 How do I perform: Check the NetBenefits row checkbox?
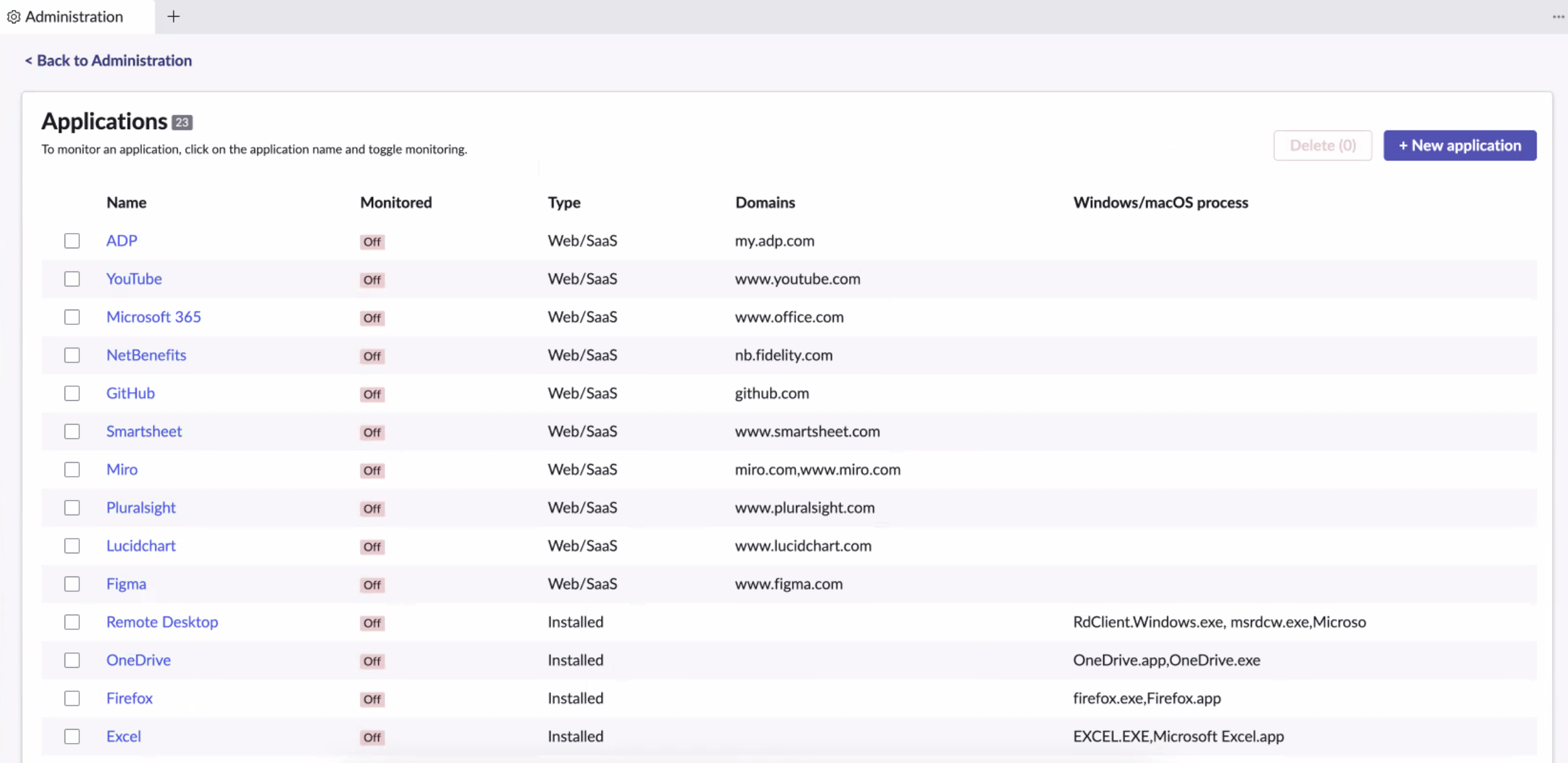pos(72,355)
